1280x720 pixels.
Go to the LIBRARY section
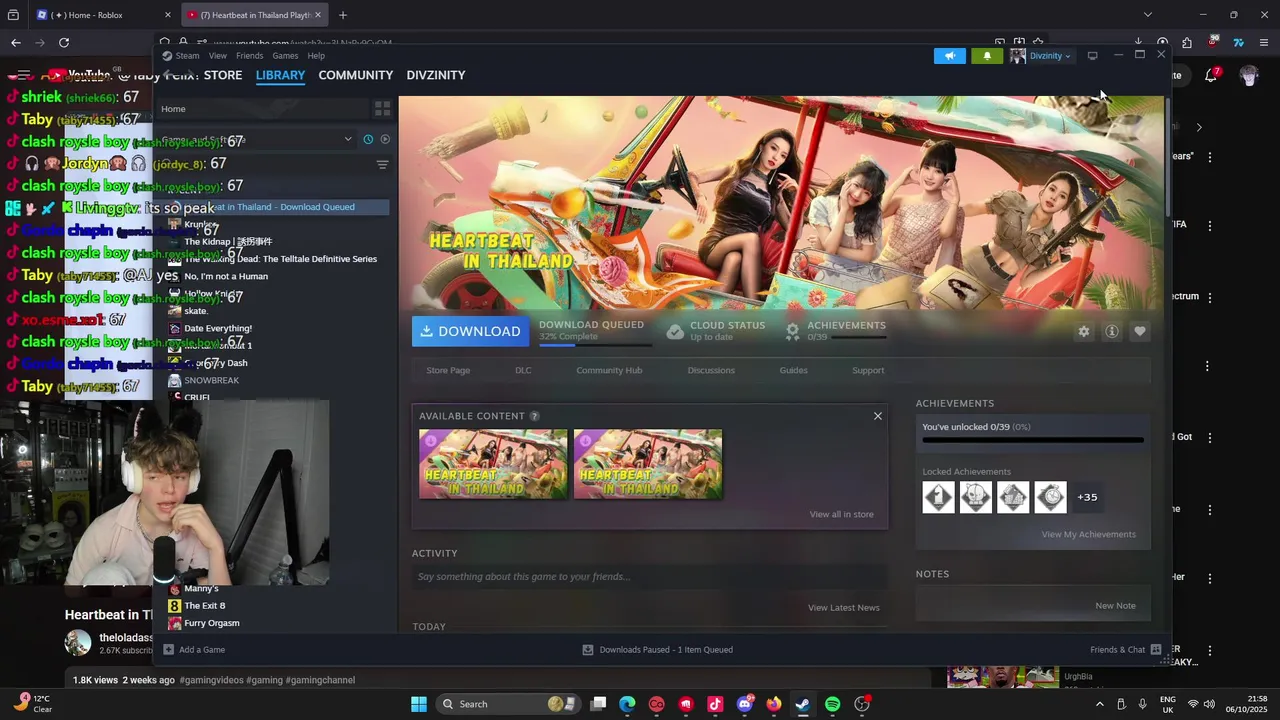pos(280,75)
